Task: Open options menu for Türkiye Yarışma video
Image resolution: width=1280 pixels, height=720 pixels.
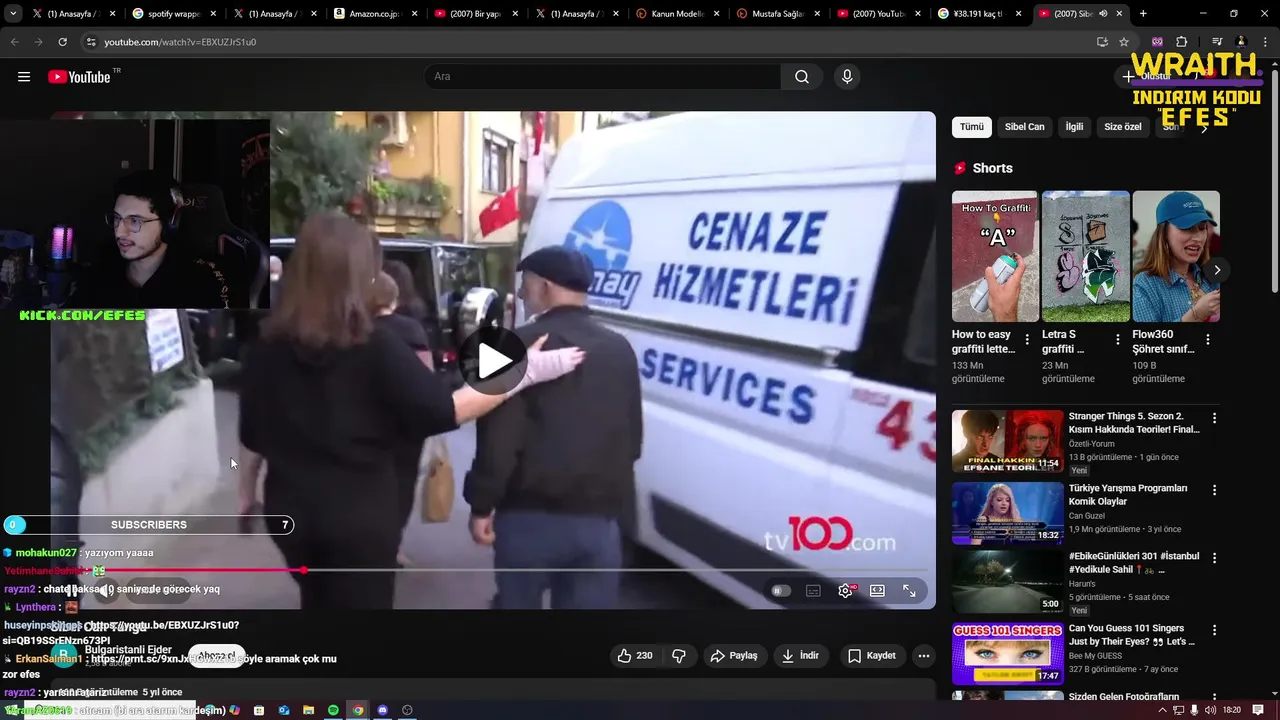Action: point(1215,490)
